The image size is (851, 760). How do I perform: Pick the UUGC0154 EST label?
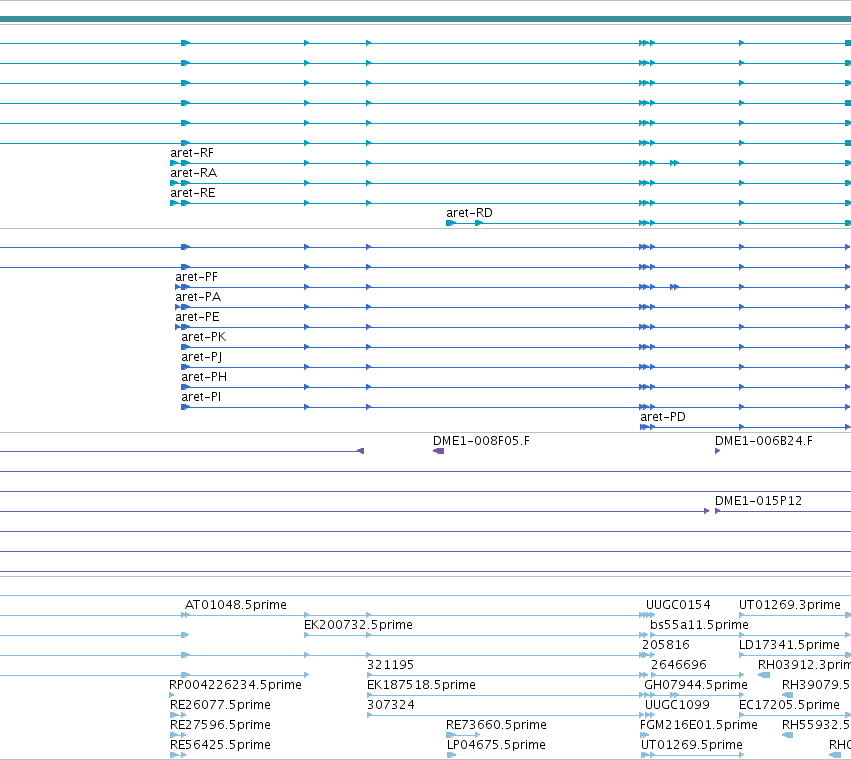(x=678, y=605)
